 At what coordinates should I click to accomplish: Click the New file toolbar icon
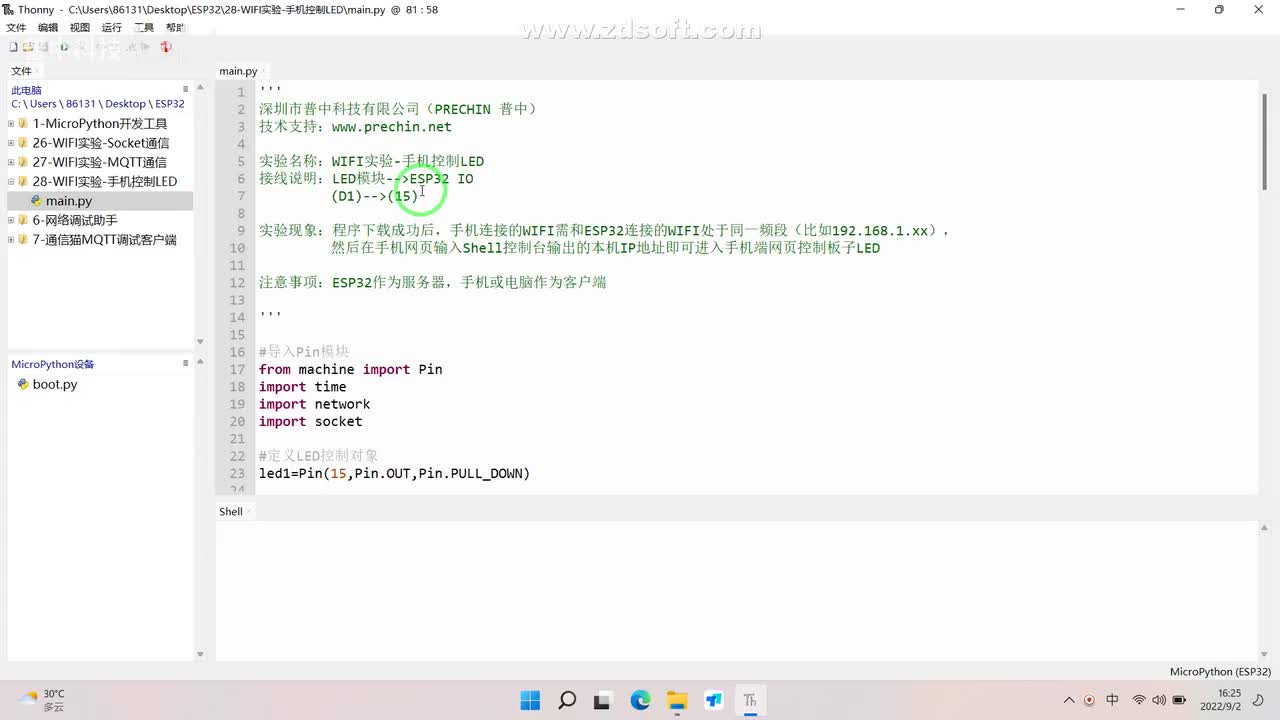(x=13, y=46)
